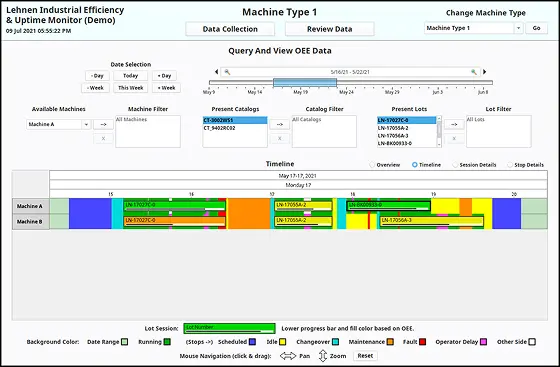Choose the Stop Details radio button

pyautogui.click(x=510, y=165)
